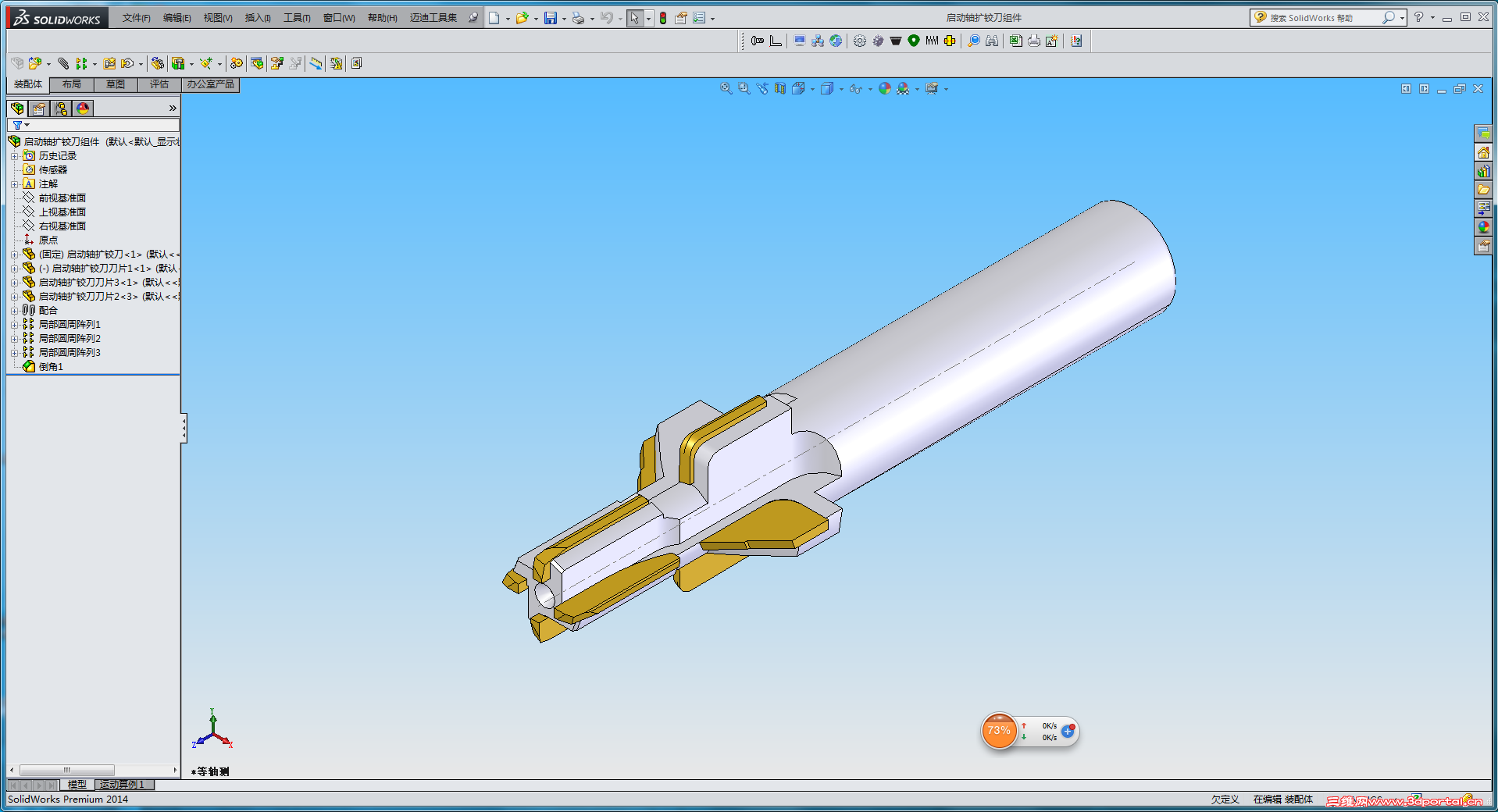Click the Excel export icon

click(x=1015, y=41)
